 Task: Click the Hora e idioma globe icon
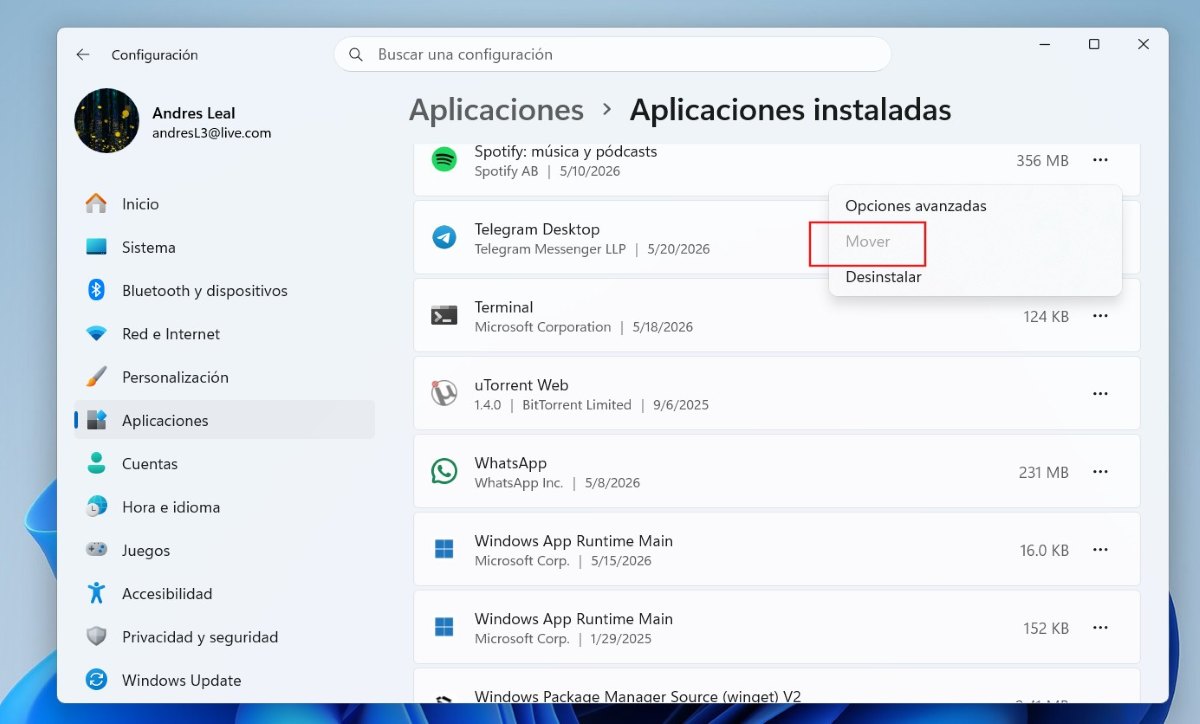pos(96,507)
